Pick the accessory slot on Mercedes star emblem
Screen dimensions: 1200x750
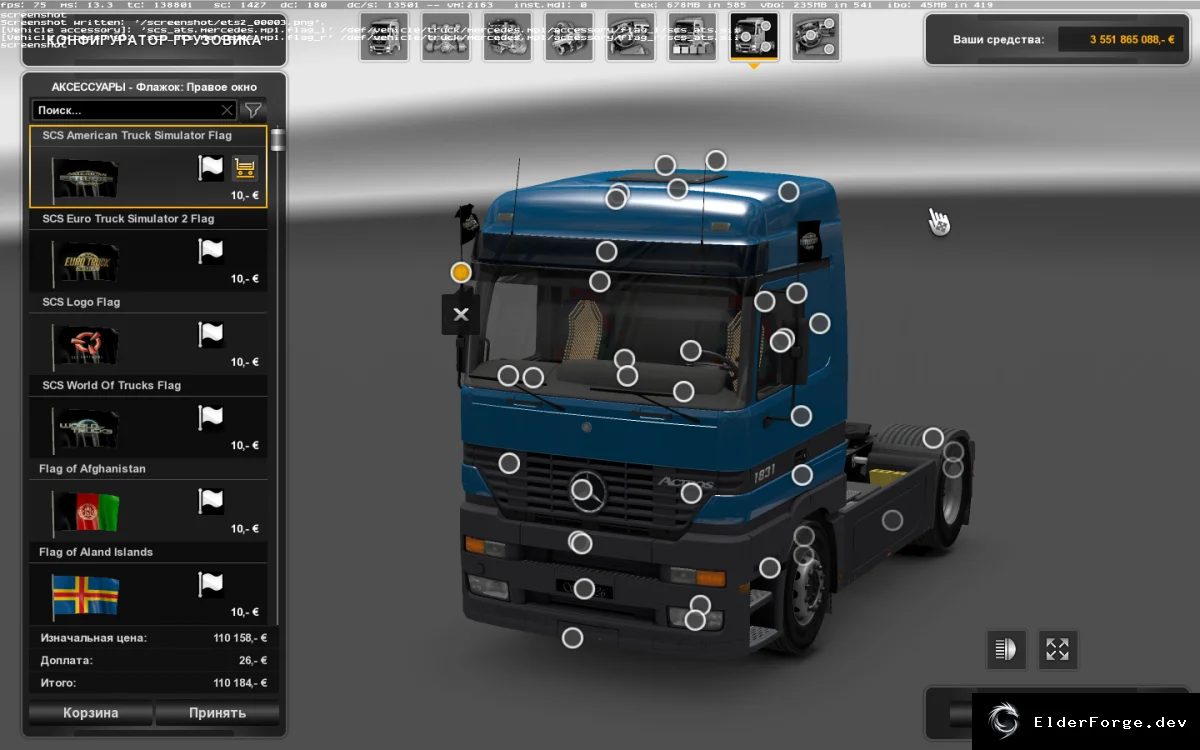coord(582,490)
